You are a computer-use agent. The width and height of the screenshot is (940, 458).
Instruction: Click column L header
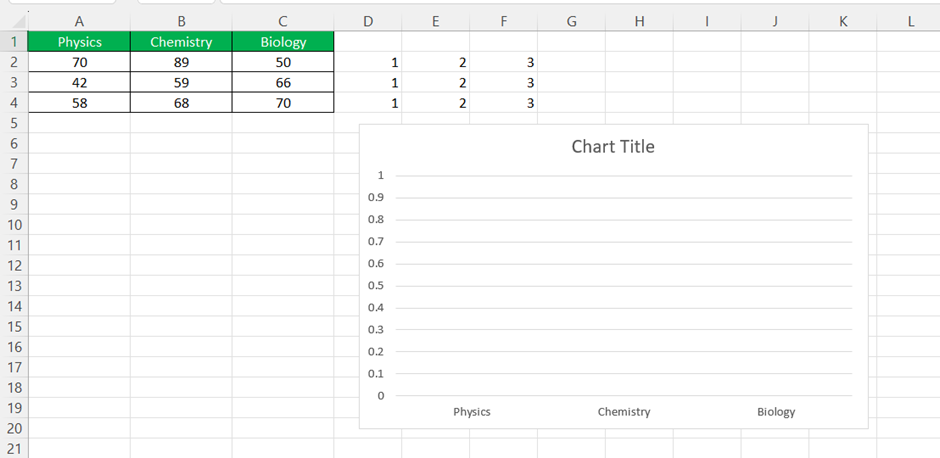(x=911, y=22)
